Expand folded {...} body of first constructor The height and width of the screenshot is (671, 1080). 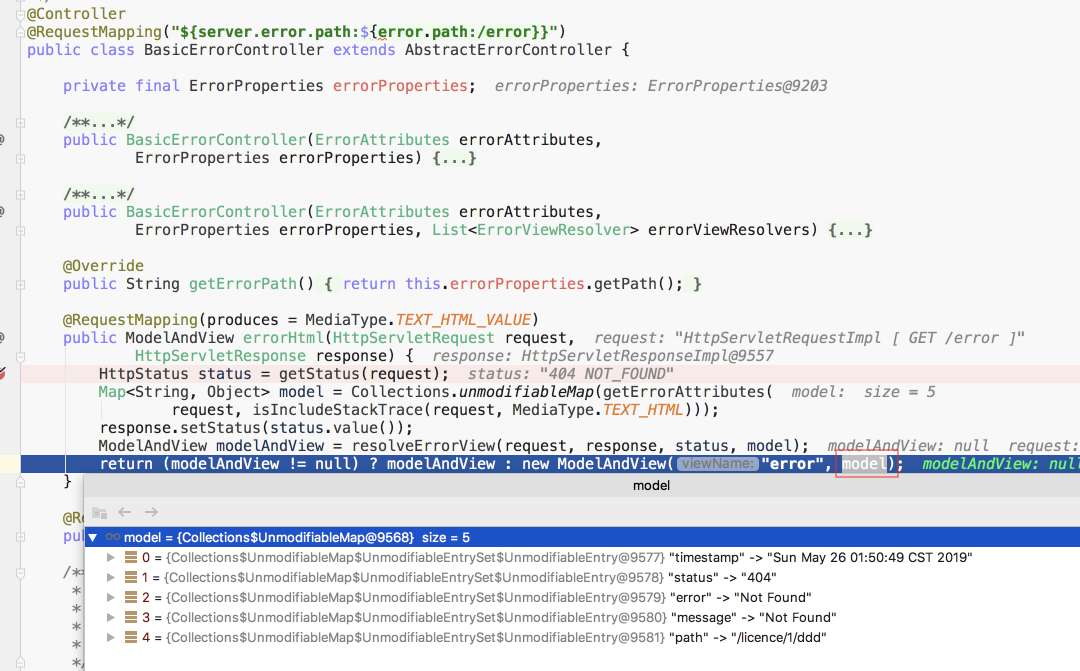454,158
